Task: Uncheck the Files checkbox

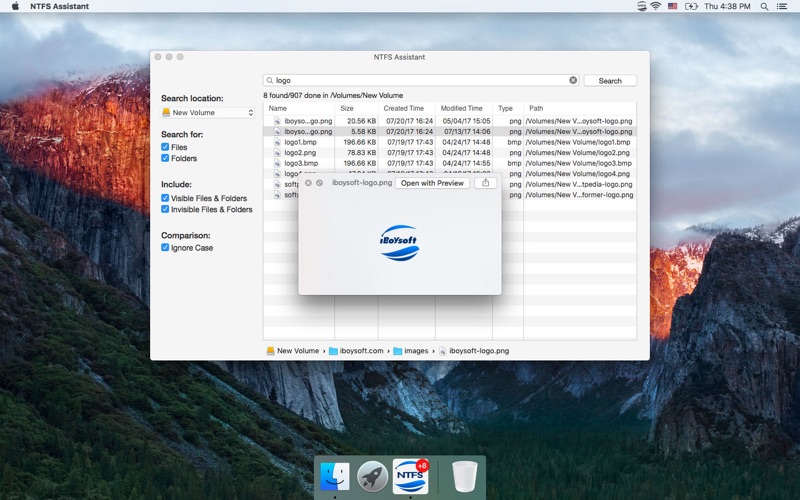Action: [165, 147]
